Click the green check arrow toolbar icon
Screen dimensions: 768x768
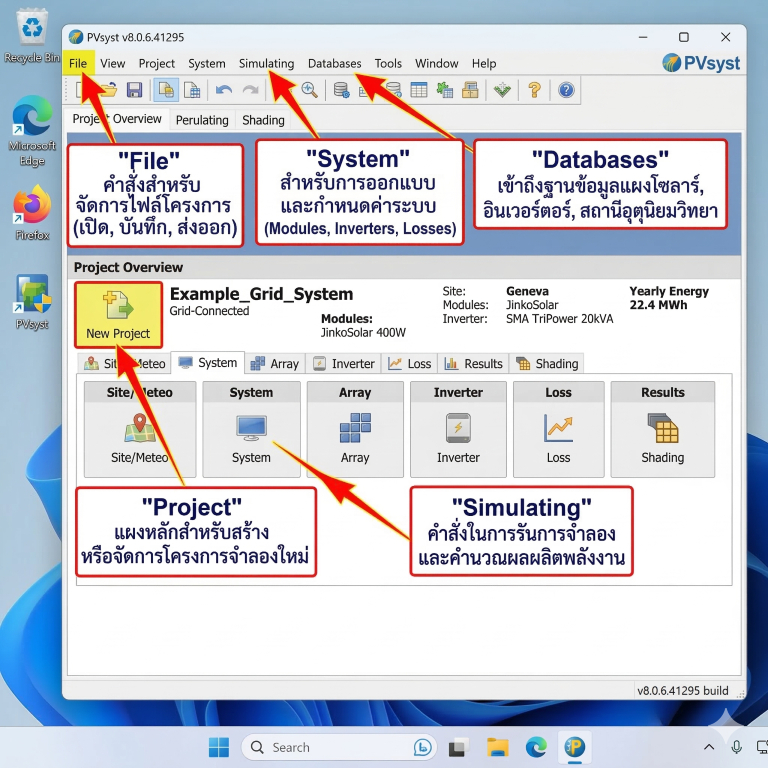(x=502, y=90)
